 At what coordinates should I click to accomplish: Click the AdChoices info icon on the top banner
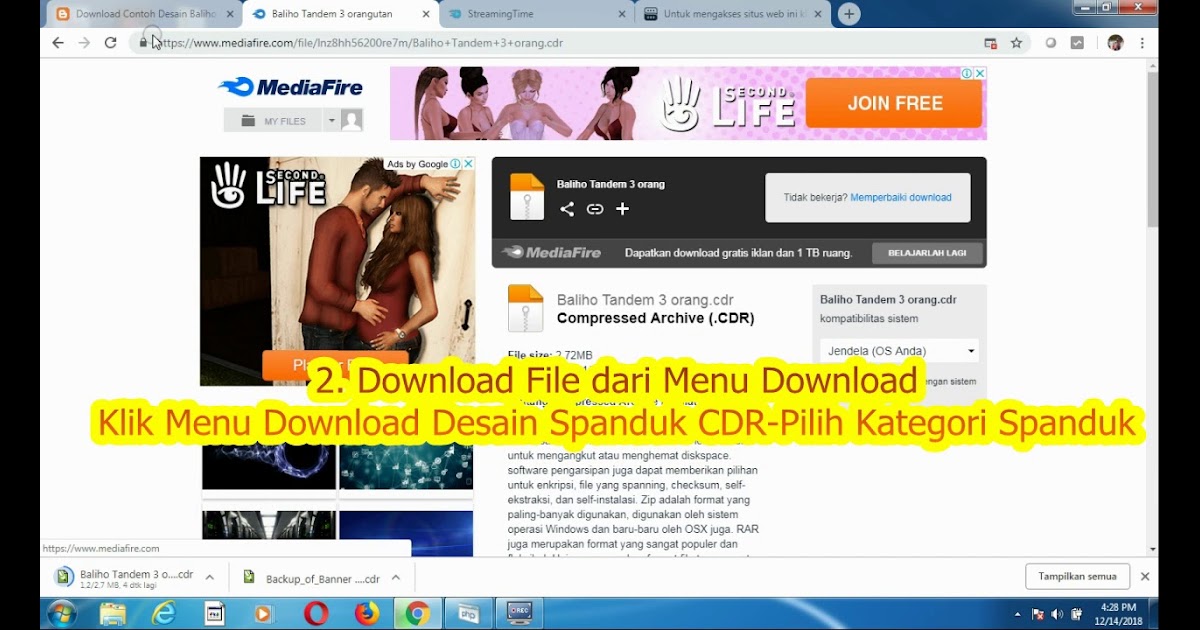[x=967, y=73]
